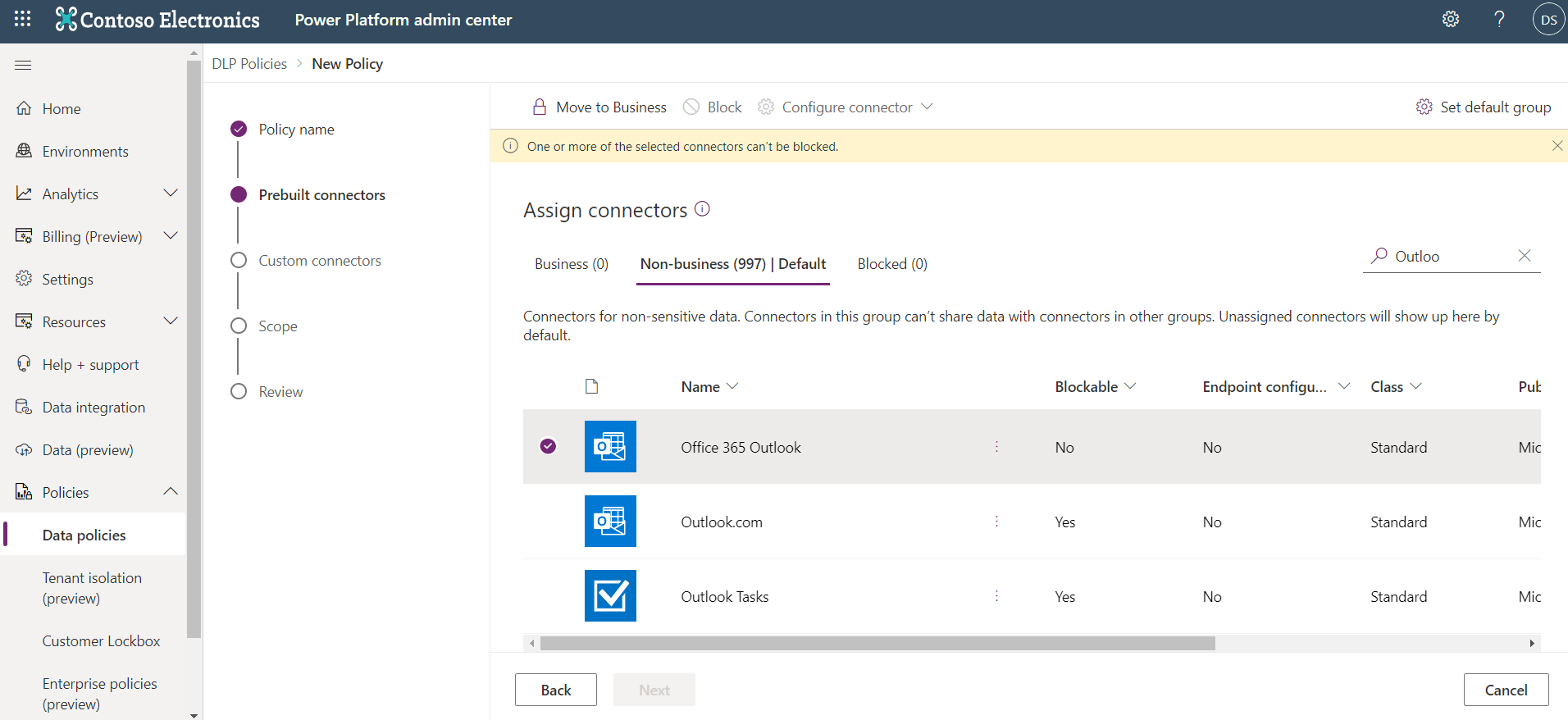Click the Office 365 Outlook connector icon
This screenshot has width=1568, height=720.
(610, 447)
